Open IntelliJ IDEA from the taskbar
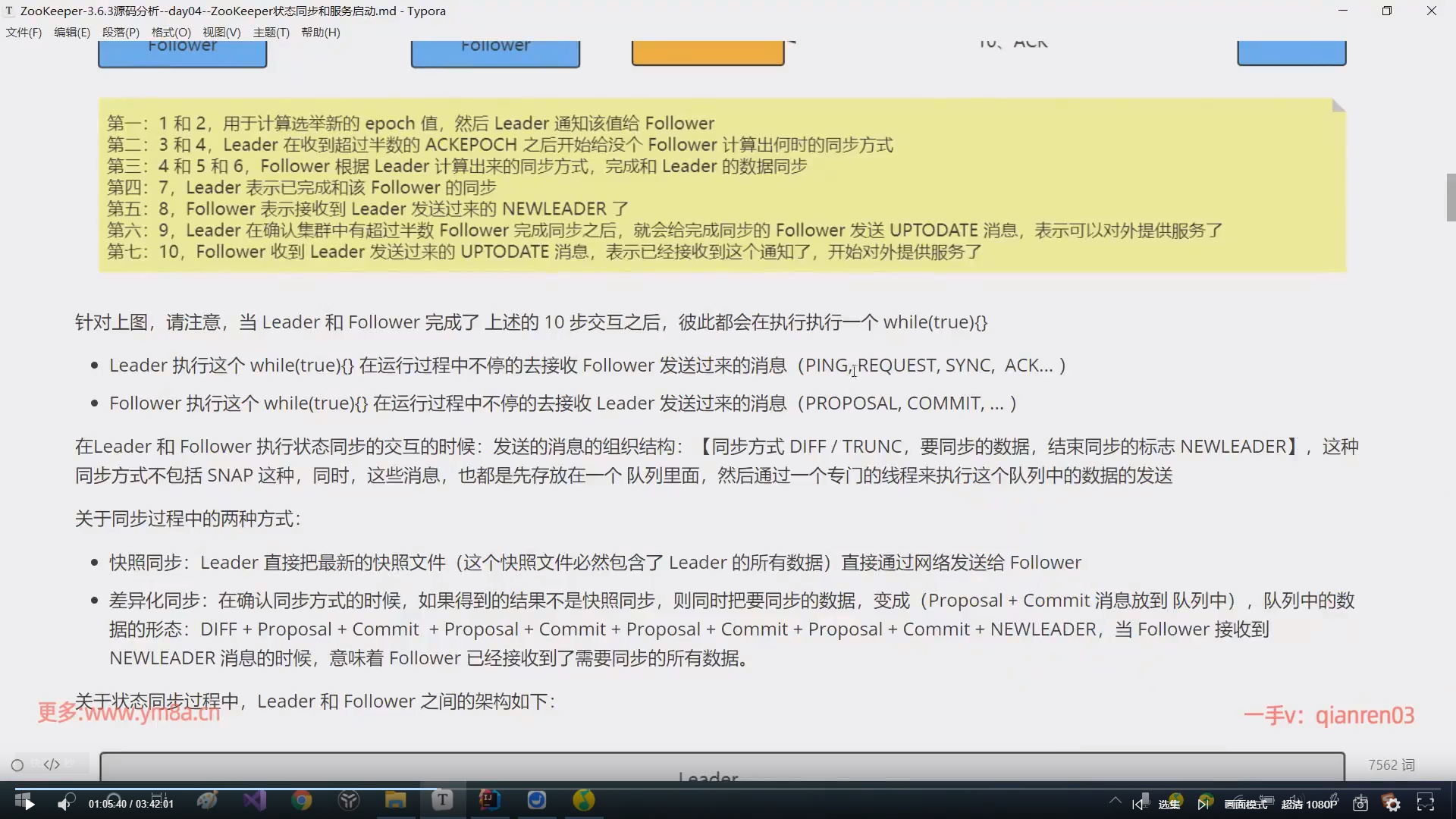Screen dimensions: 1456x819 tap(489, 800)
